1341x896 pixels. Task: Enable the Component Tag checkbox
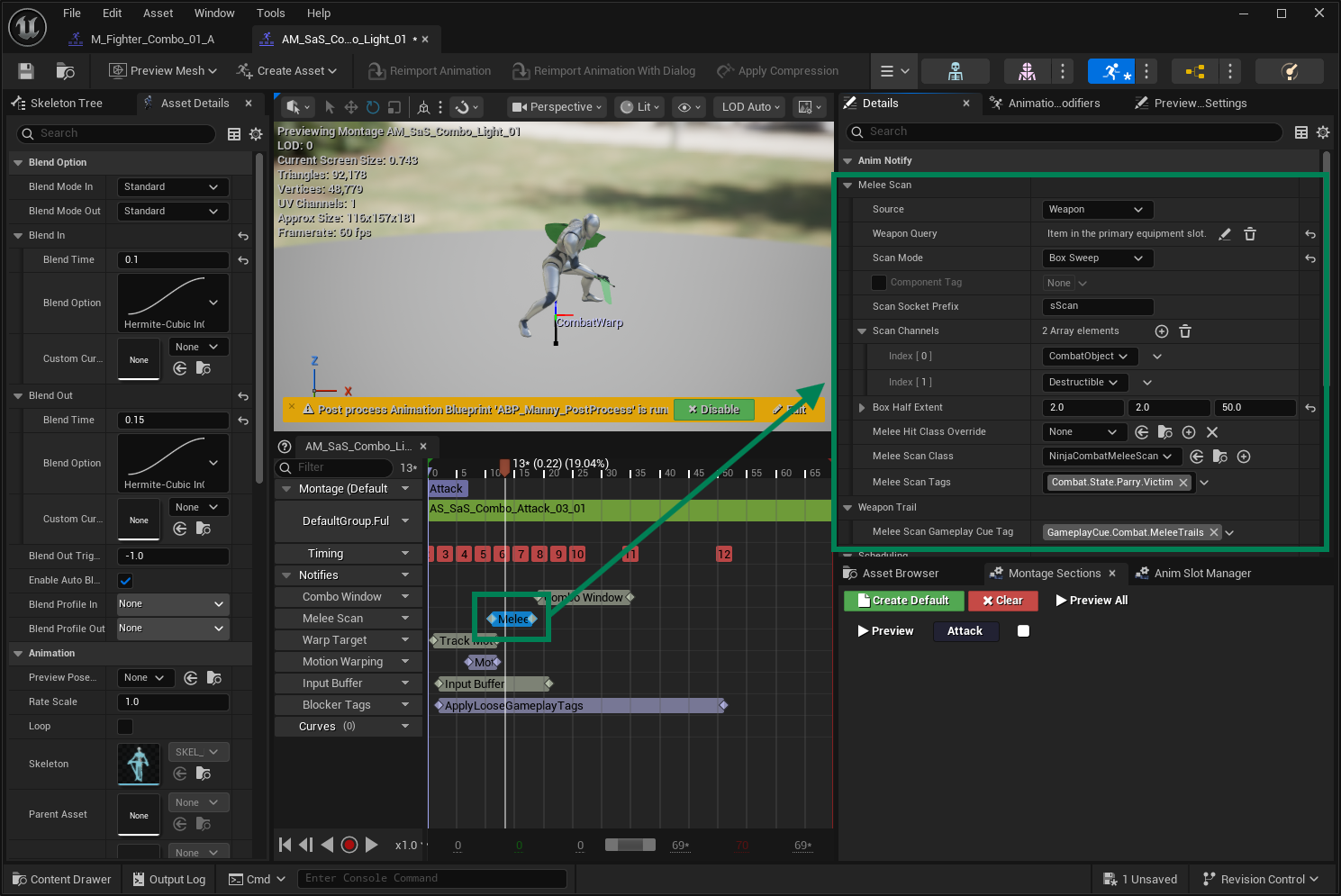click(879, 283)
